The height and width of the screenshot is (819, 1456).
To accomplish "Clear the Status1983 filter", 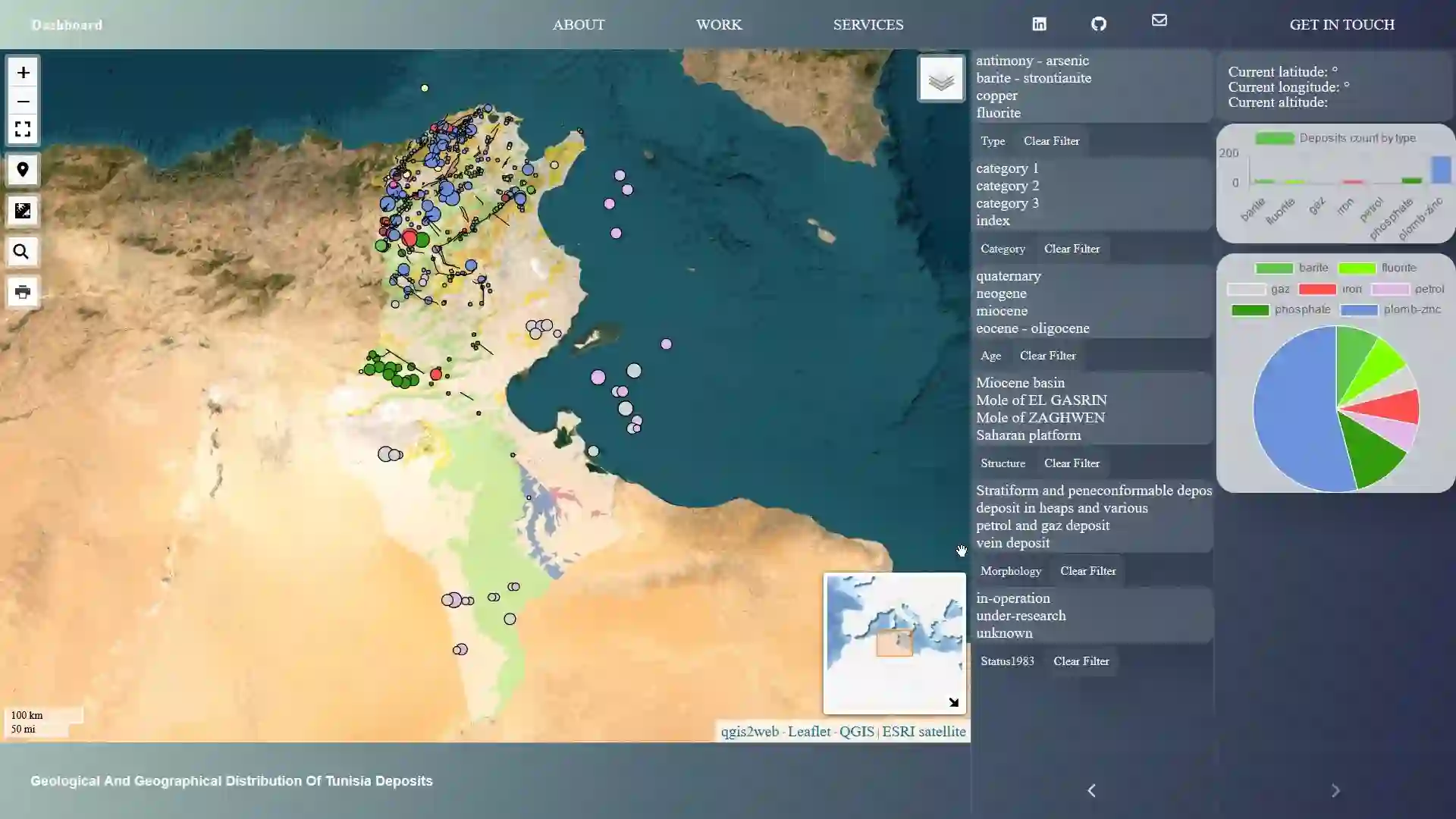I will click(1081, 661).
